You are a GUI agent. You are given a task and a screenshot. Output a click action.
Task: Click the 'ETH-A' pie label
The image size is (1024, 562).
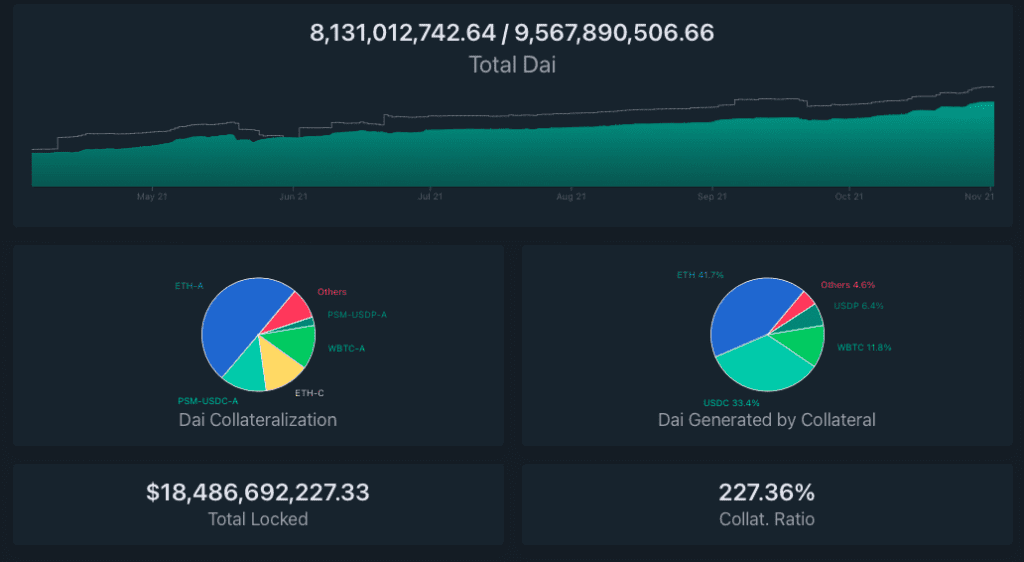tap(188, 286)
